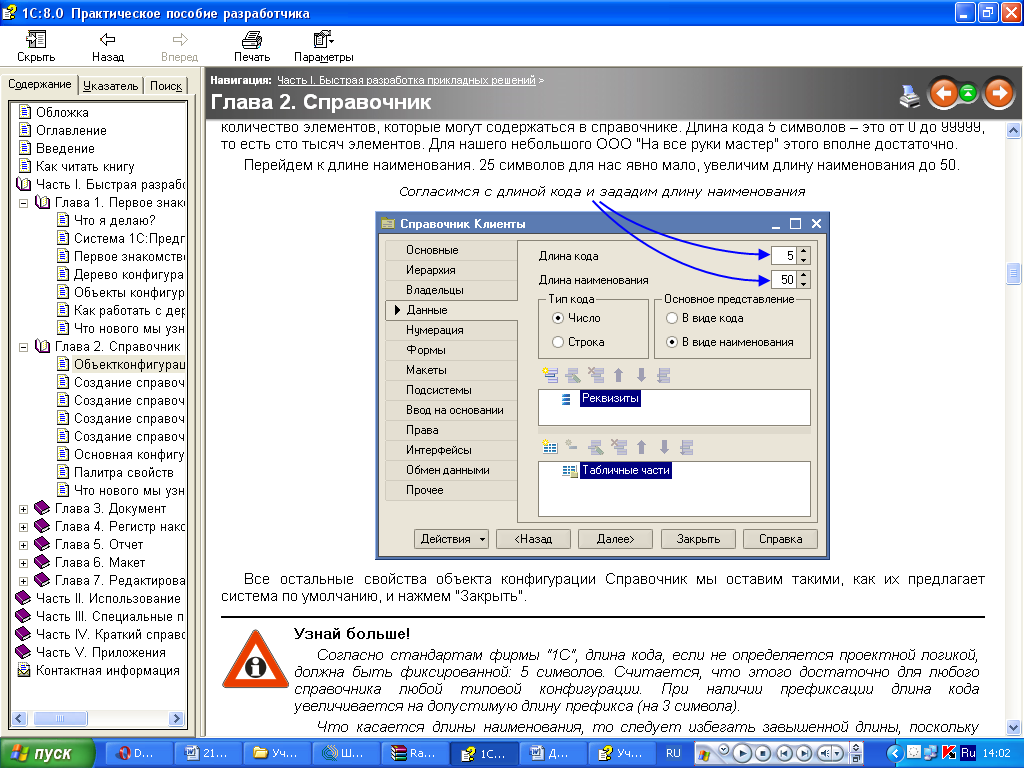
Task: Switch to the Указатель tab
Action: tap(110, 86)
